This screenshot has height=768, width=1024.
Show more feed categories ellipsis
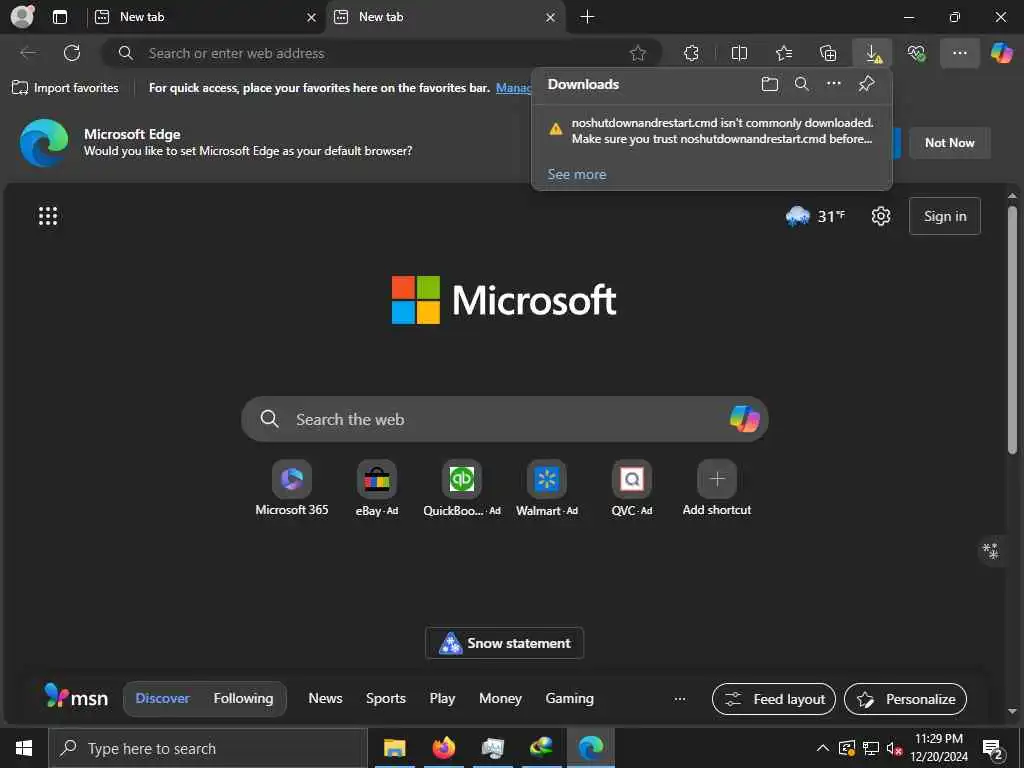pos(680,699)
